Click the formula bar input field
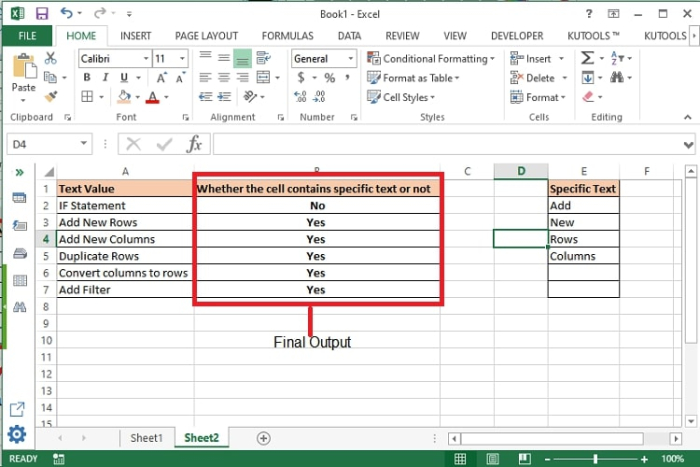This screenshot has height=467, width=700. click(x=447, y=144)
